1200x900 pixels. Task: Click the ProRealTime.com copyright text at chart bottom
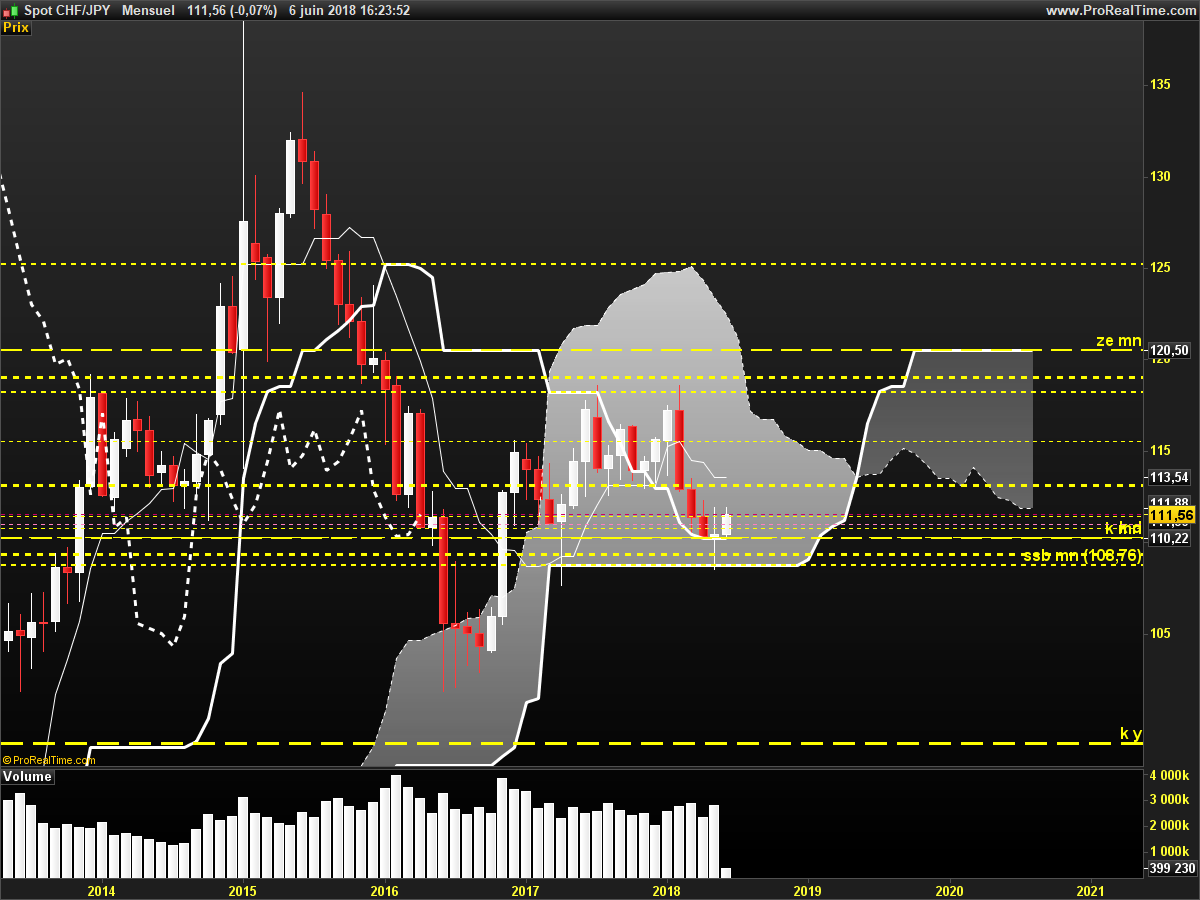point(49,760)
